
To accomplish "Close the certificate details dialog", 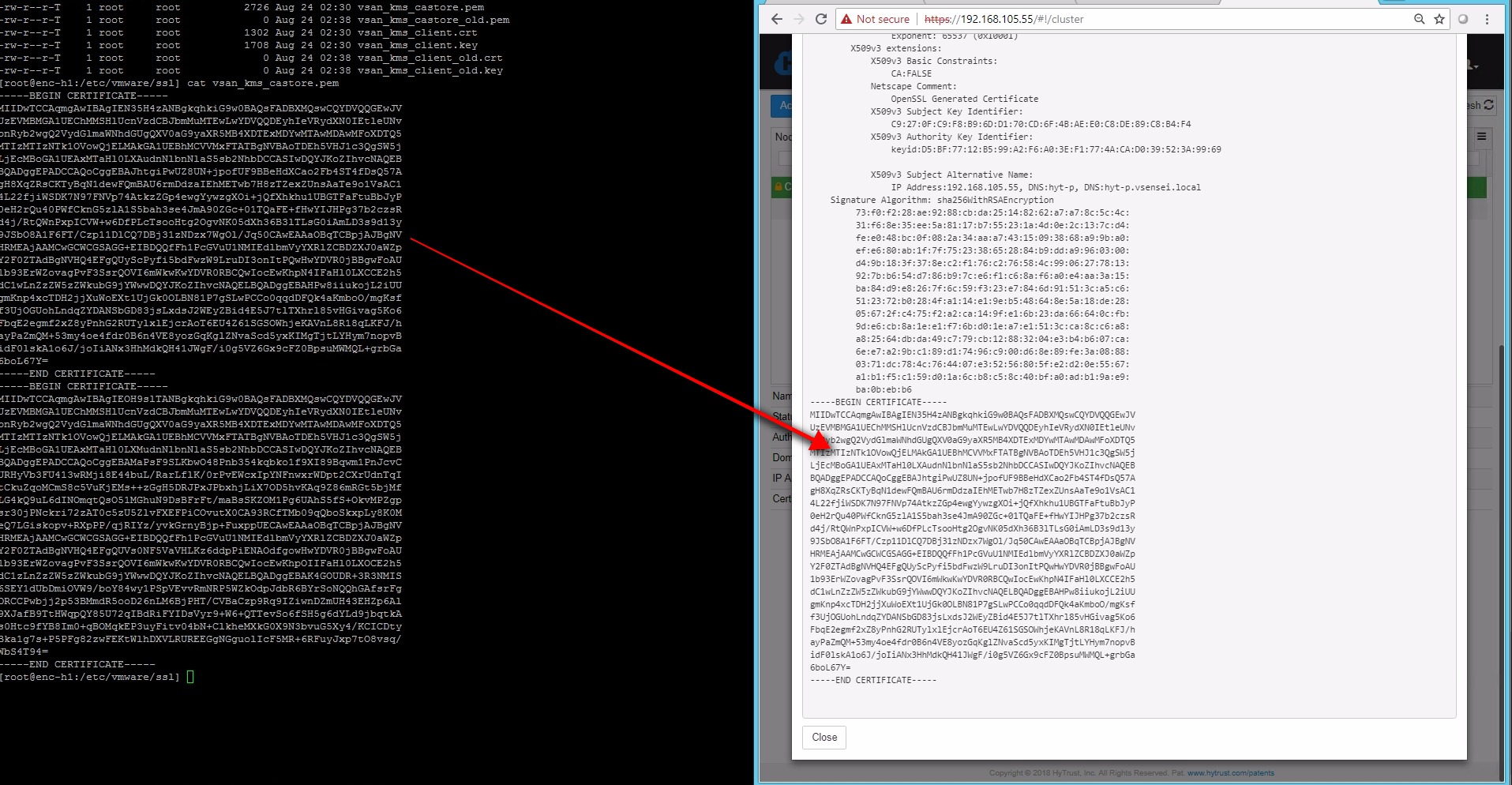I will 824,737.
